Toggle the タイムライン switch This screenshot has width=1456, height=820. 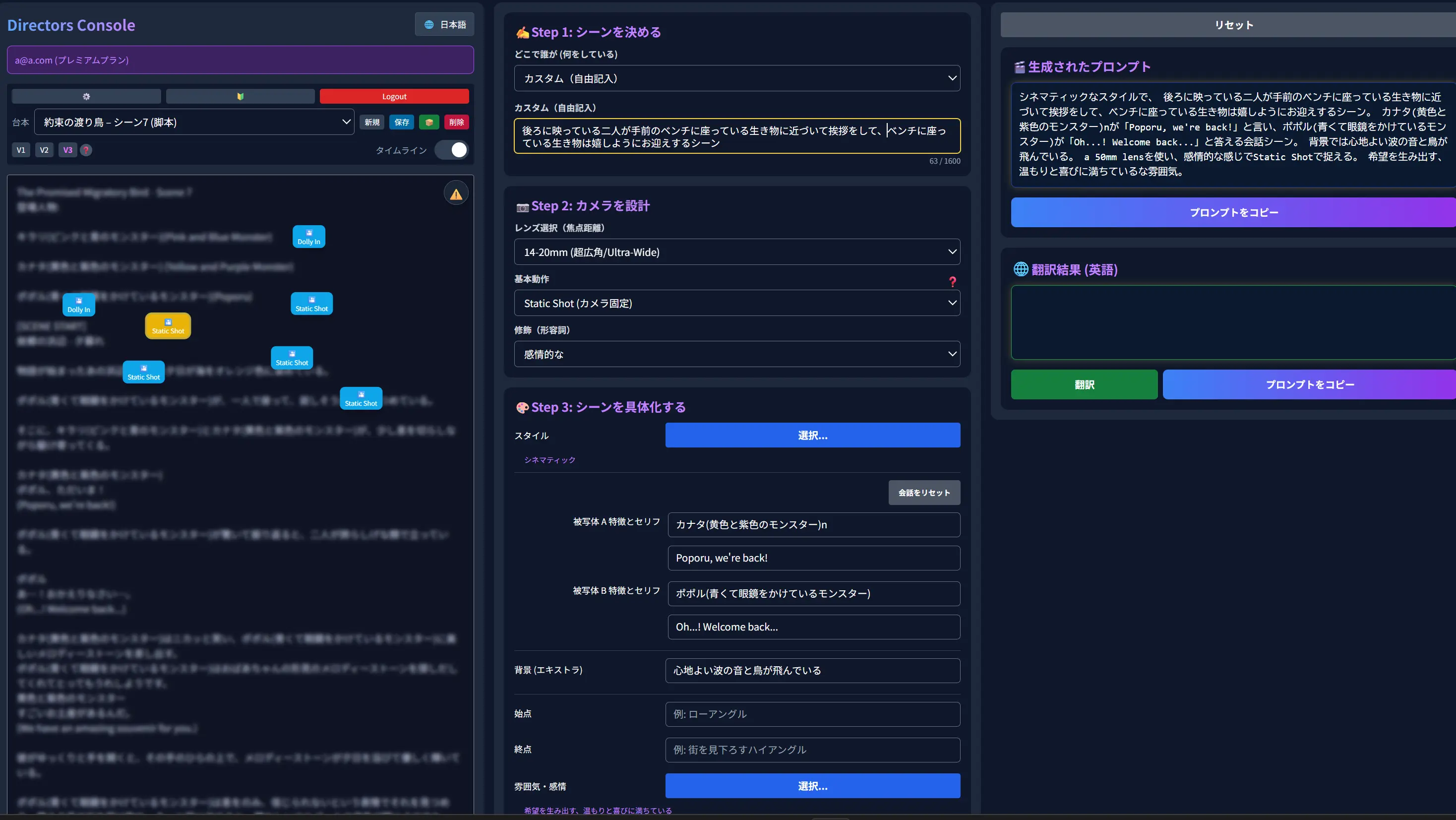click(452, 150)
